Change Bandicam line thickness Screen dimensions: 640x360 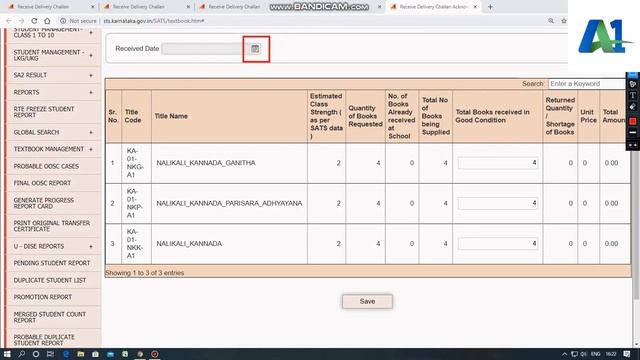pos(633,133)
